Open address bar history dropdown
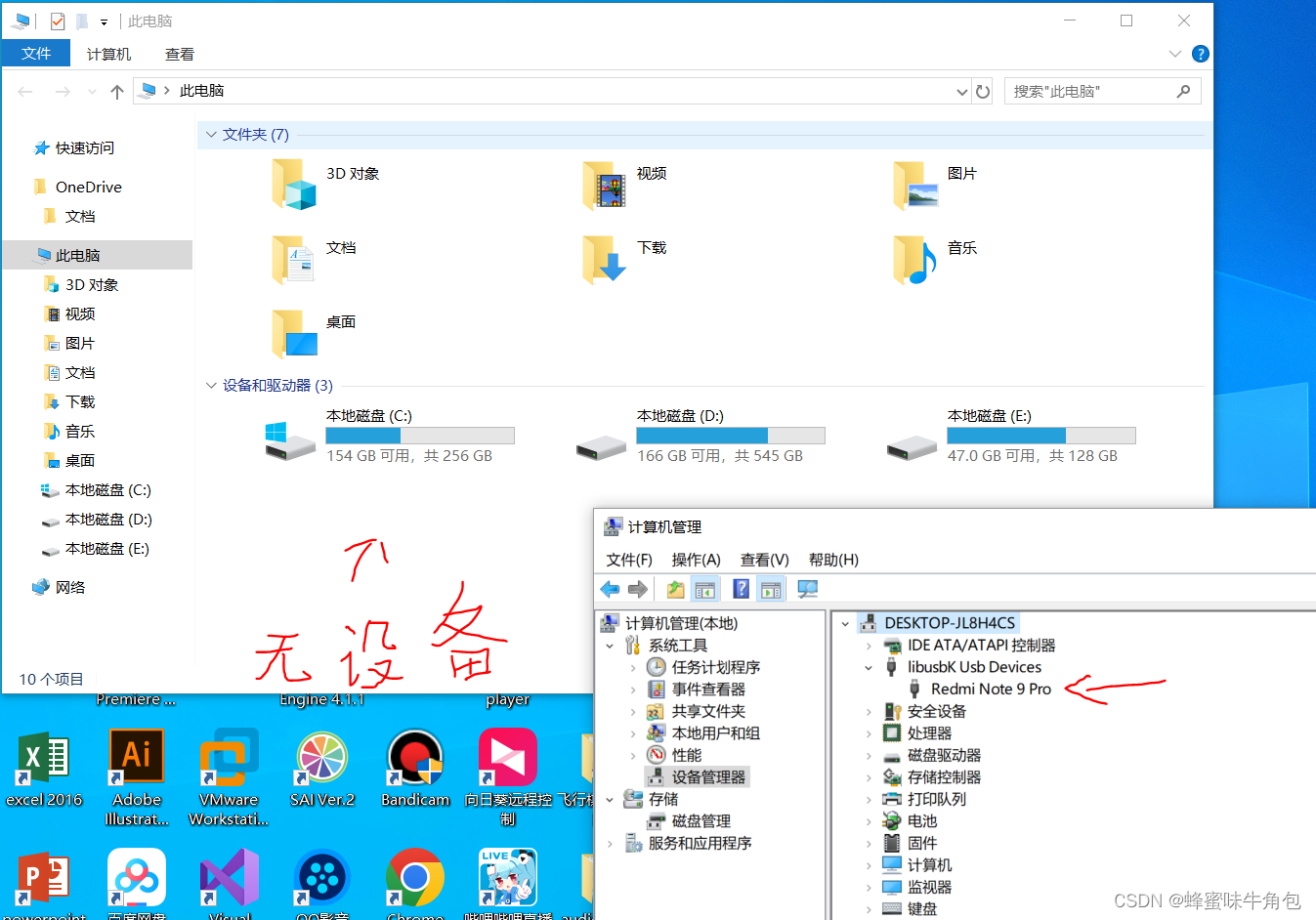1316x920 pixels. click(962, 92)
